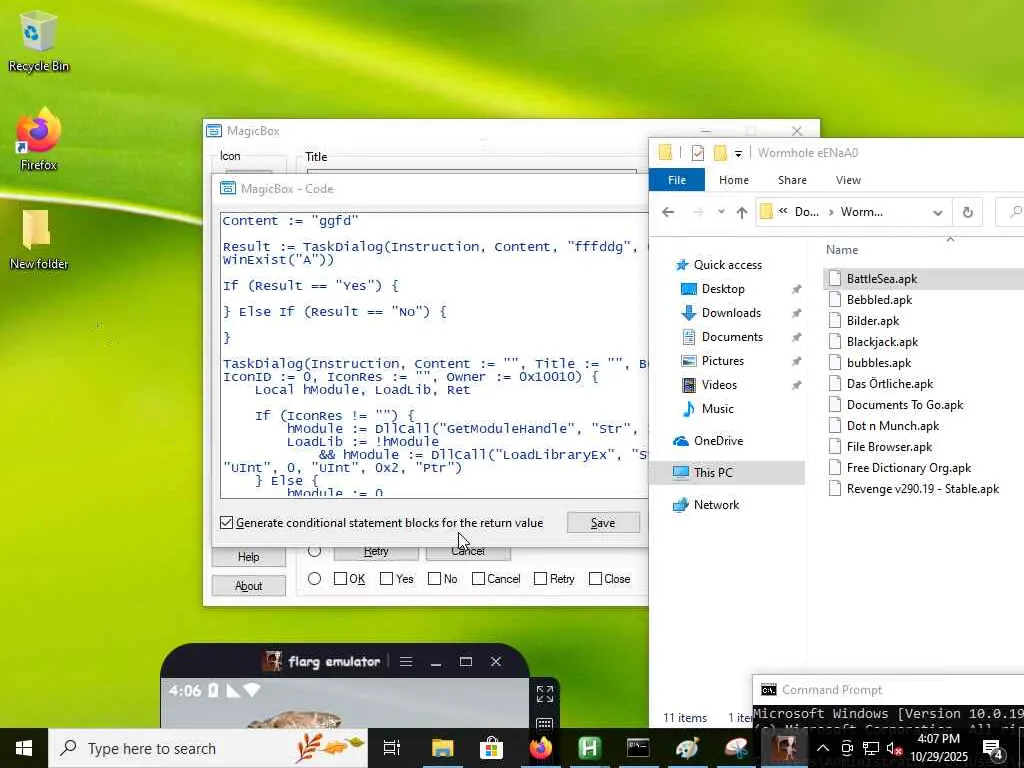Open recent locations dropdown in Explorer navigation
The height and width of the screenshot is (768, 1024).
click(721, 212)
